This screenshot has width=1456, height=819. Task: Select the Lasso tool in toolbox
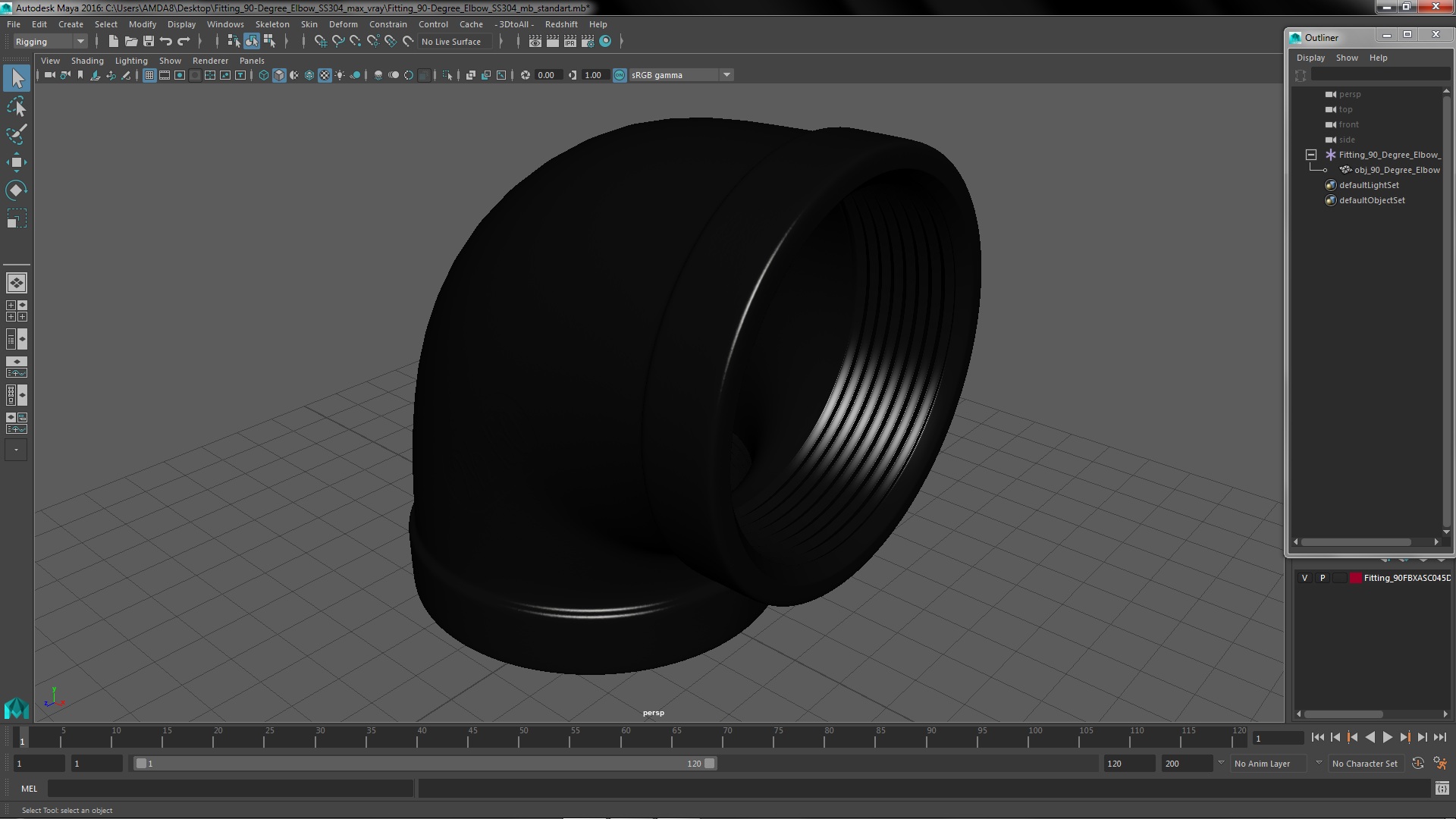coord(17,107)
